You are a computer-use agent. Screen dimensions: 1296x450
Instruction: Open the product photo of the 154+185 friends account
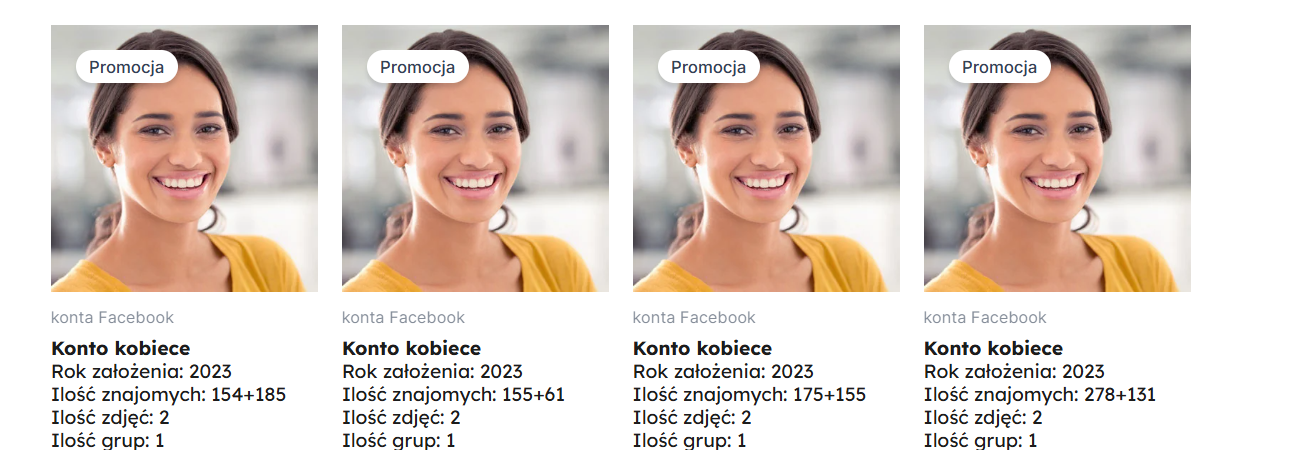coord(184,158)
